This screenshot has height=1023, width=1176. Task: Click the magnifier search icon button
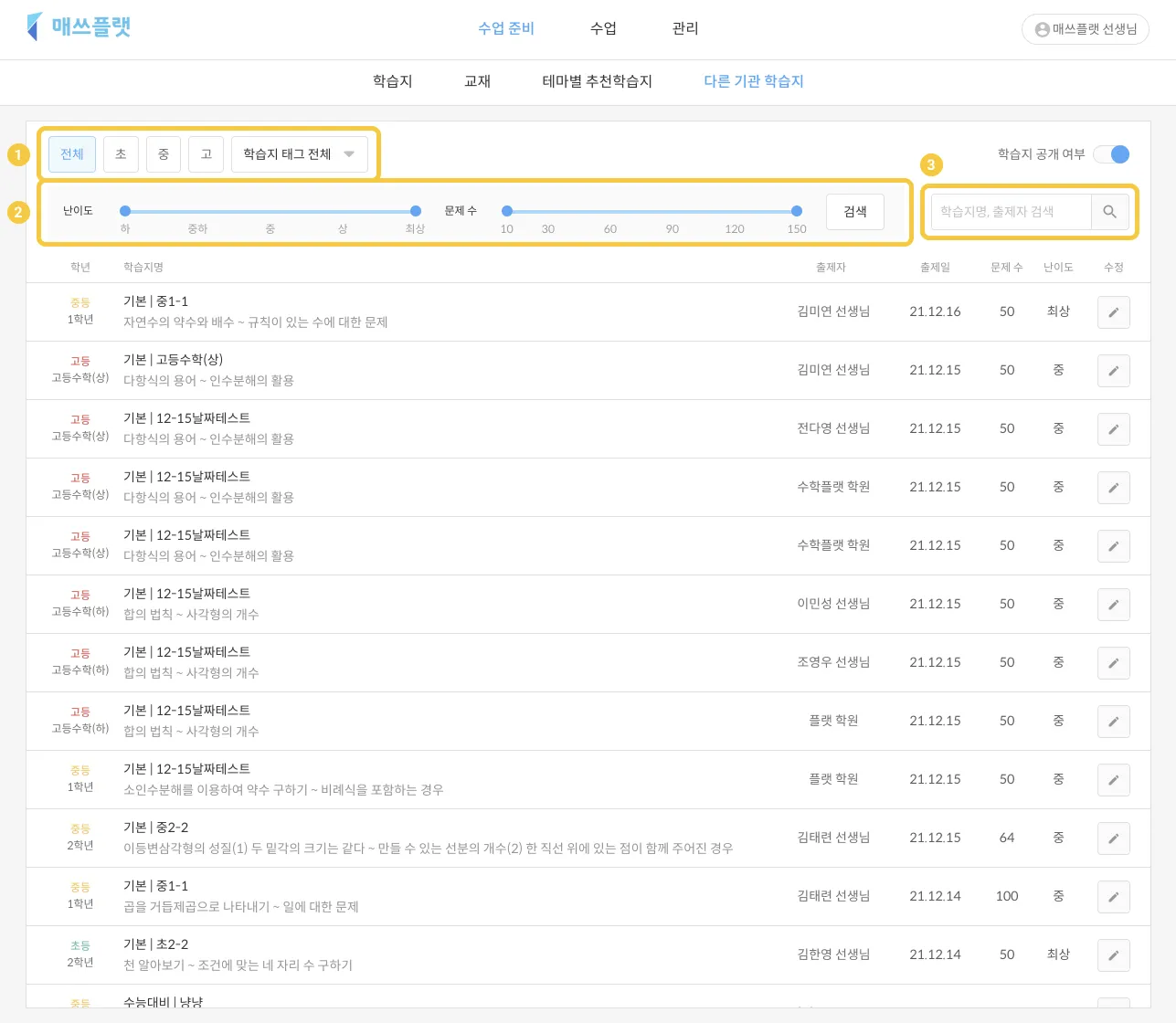(1109, 212)
